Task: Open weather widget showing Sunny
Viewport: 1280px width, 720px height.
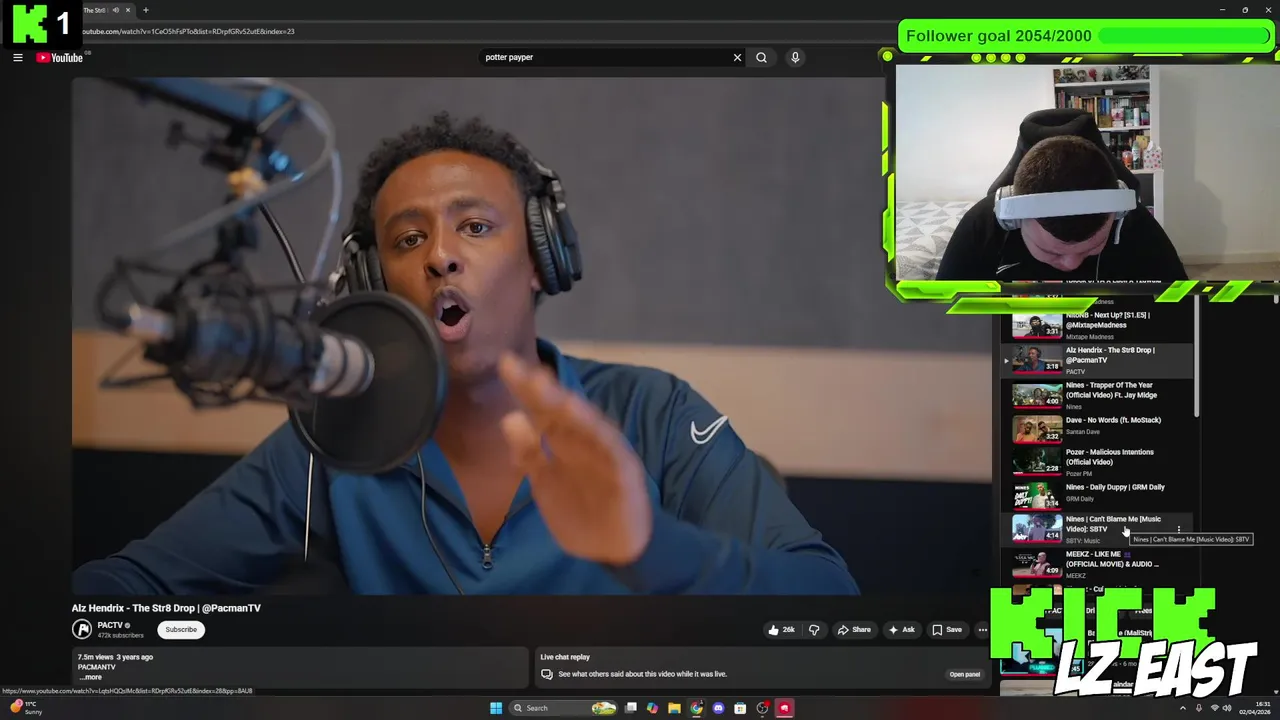Action: [x=25, y=708]
